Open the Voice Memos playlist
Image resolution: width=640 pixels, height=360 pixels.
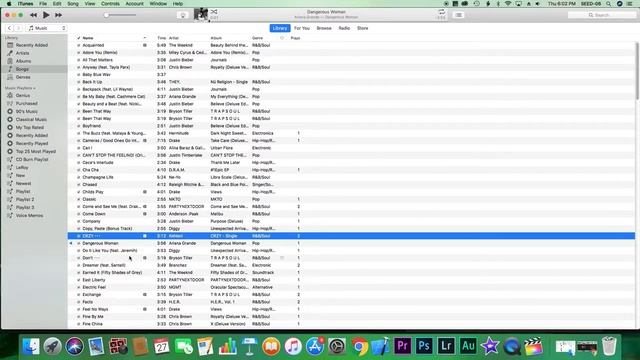pyautogui.click(x=29, y=216)
